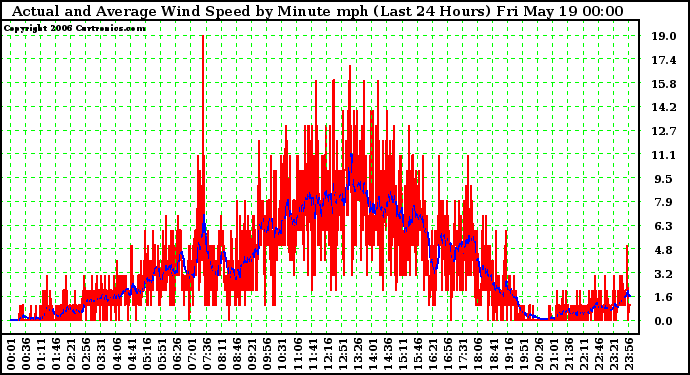Click the 16:21 time label
The height and width of the screenshot is (375, 690).
click(x=433, y=354)
